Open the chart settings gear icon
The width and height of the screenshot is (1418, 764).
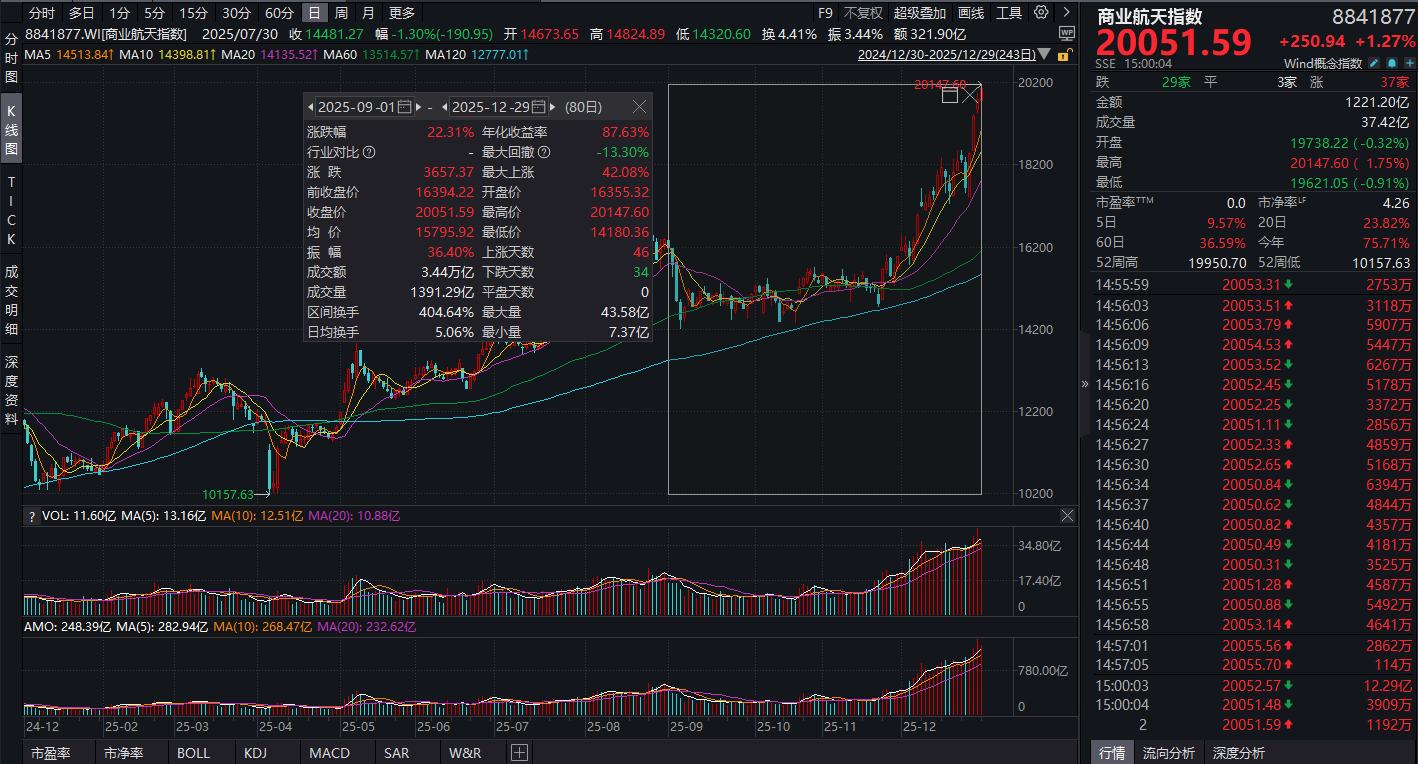click(1041, 13)
